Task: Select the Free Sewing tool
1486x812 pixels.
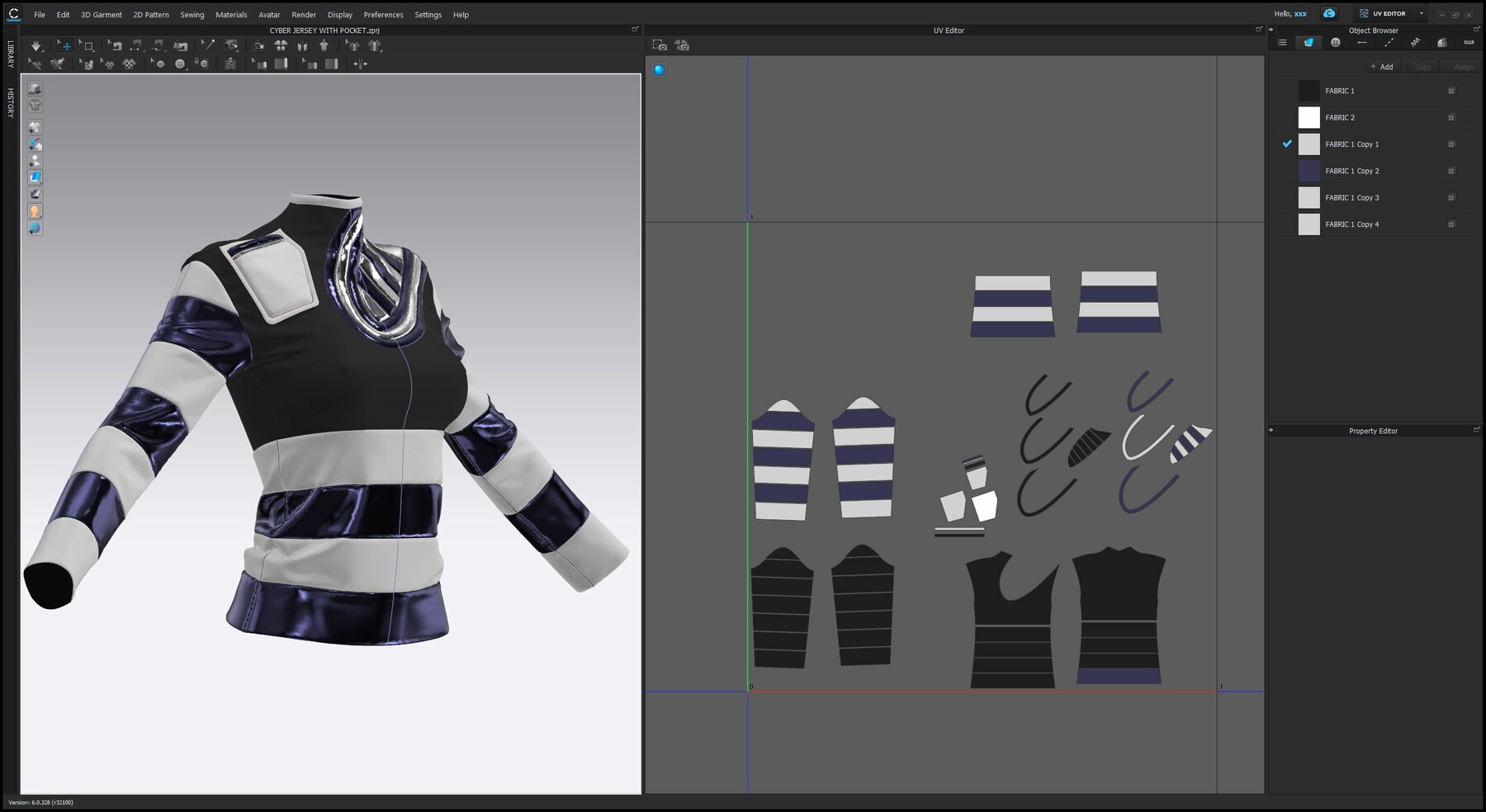Action: (x=158, y=46)
